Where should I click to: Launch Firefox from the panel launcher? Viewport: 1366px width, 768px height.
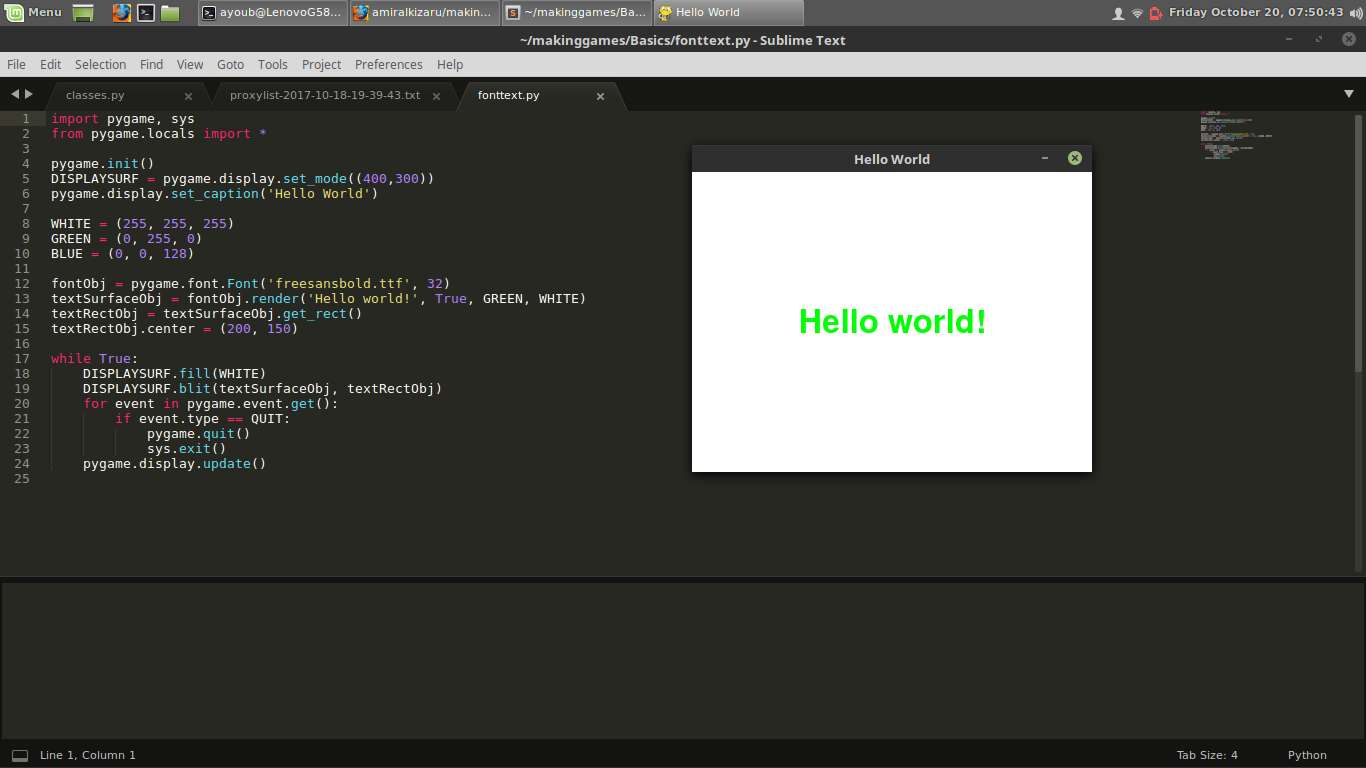[121, 13]
